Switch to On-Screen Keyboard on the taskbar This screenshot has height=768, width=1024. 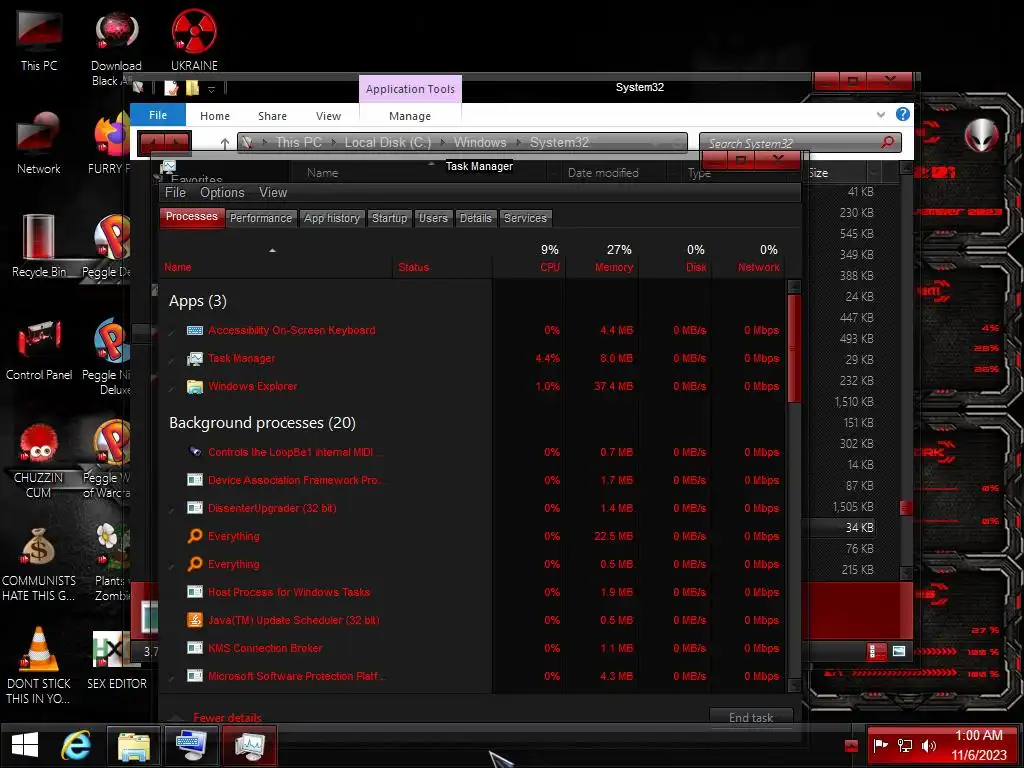click(x=191, y=745)
